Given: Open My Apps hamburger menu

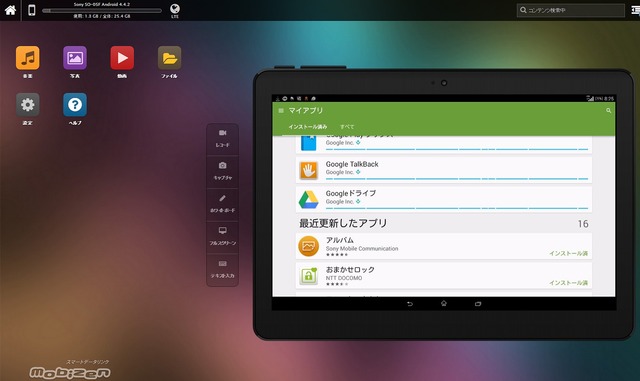Looking at the screenshot, I should click(x=281, y=111).
